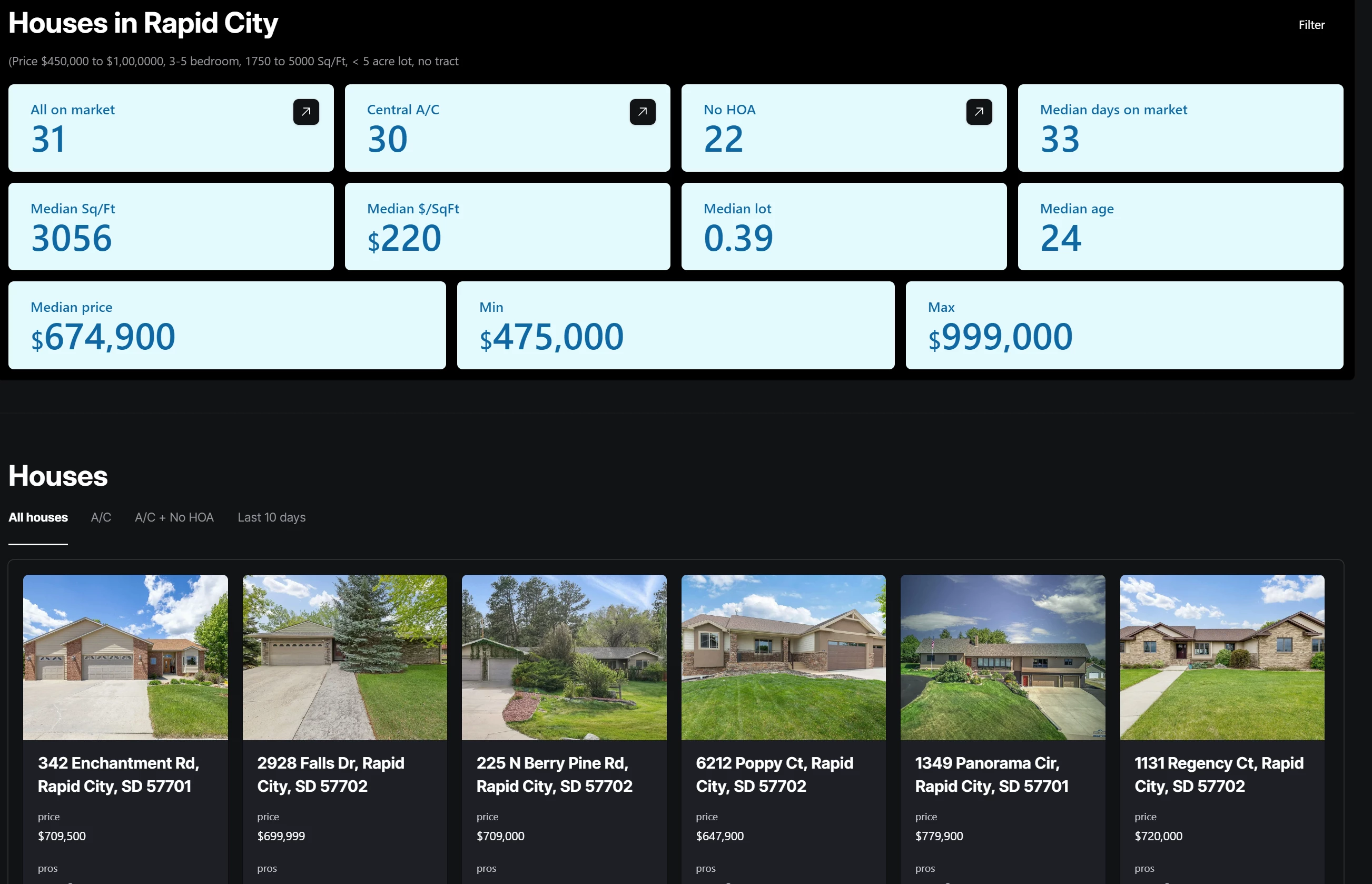This screenshot has height=884, width=1372.
Task: Click the Median price $674,900
Action: (103, 337)
